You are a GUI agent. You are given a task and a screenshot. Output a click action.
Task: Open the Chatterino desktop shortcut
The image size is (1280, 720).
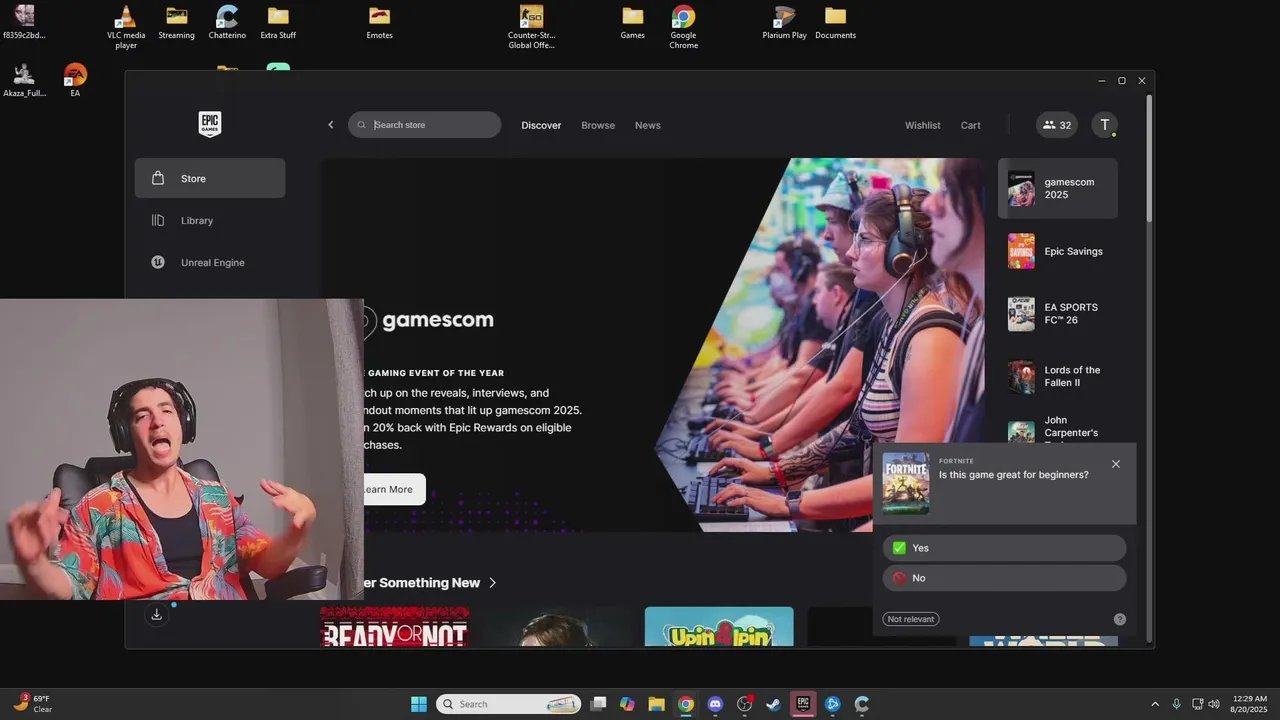tap(227, 23)
